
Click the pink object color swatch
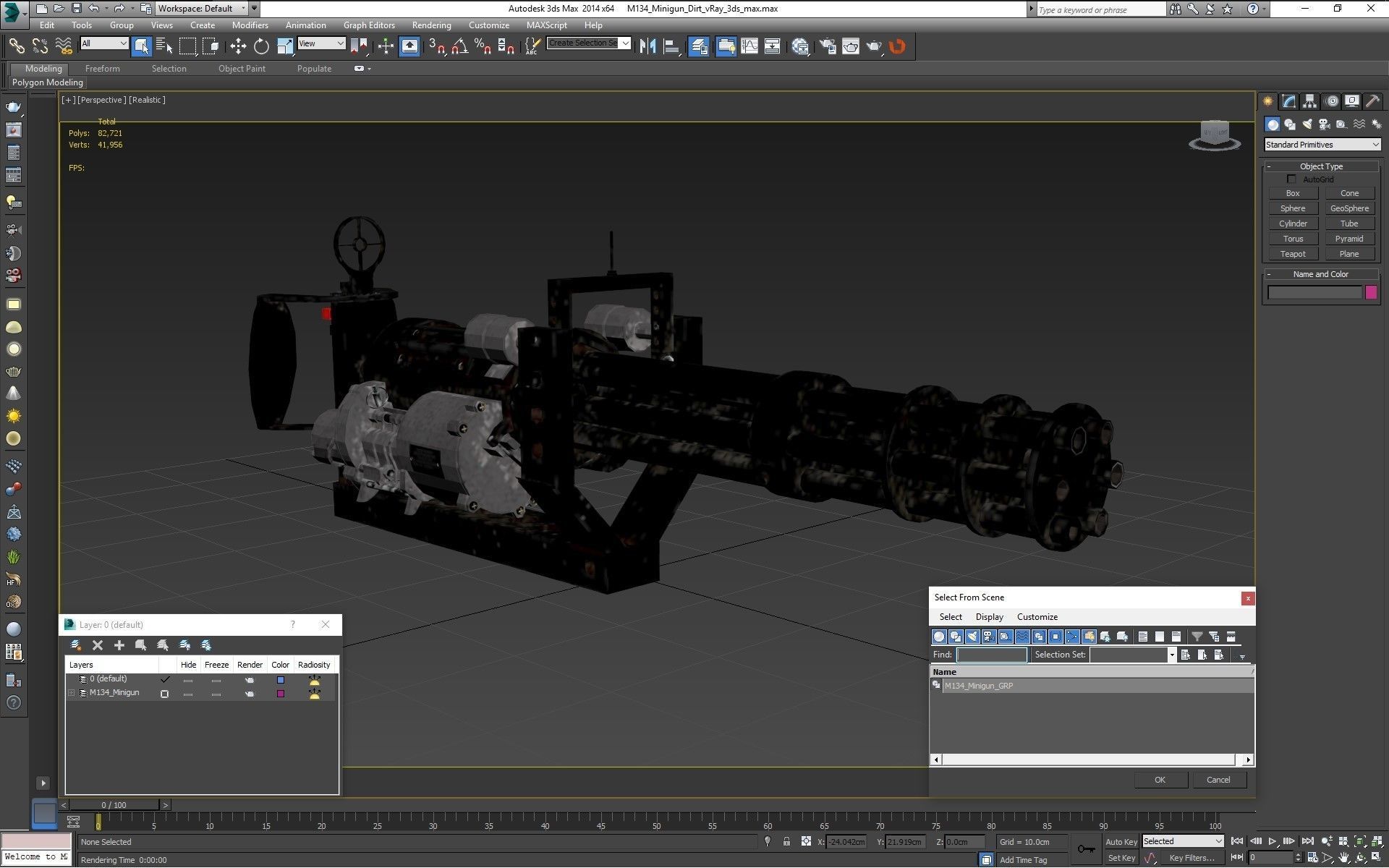[x=1371, y=292]
